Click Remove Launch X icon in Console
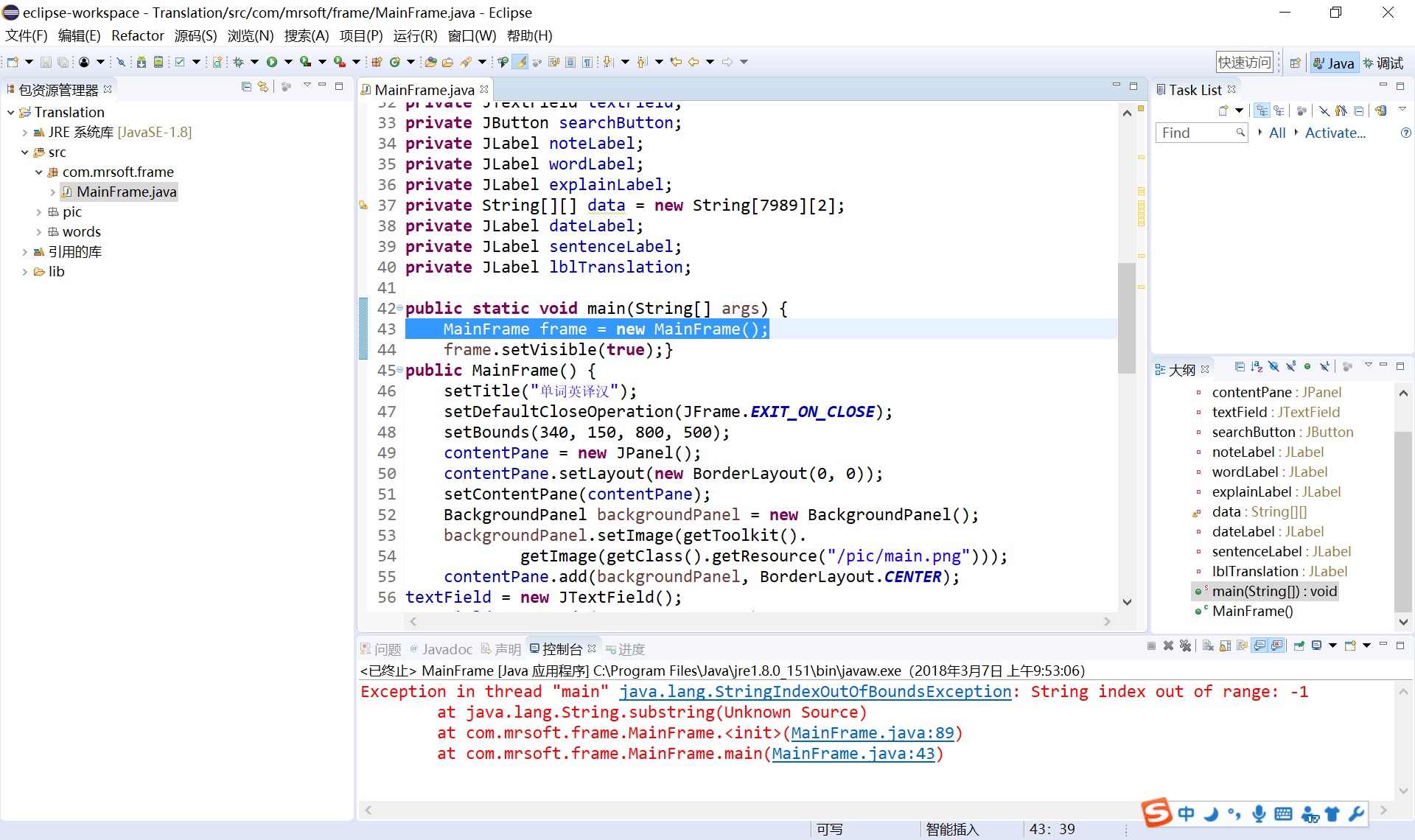 pos(1168,646)
